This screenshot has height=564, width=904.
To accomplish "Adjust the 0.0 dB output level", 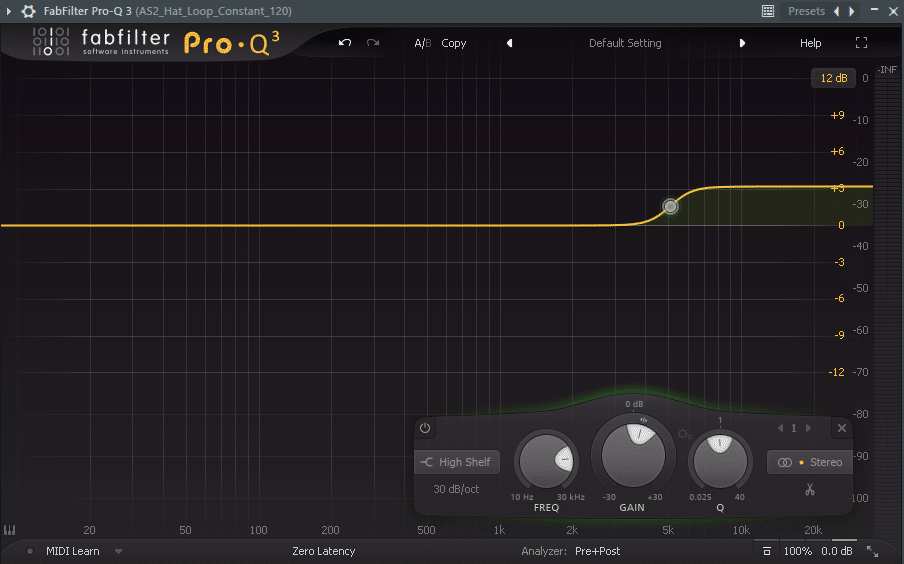I will click(x=837, y=551).
